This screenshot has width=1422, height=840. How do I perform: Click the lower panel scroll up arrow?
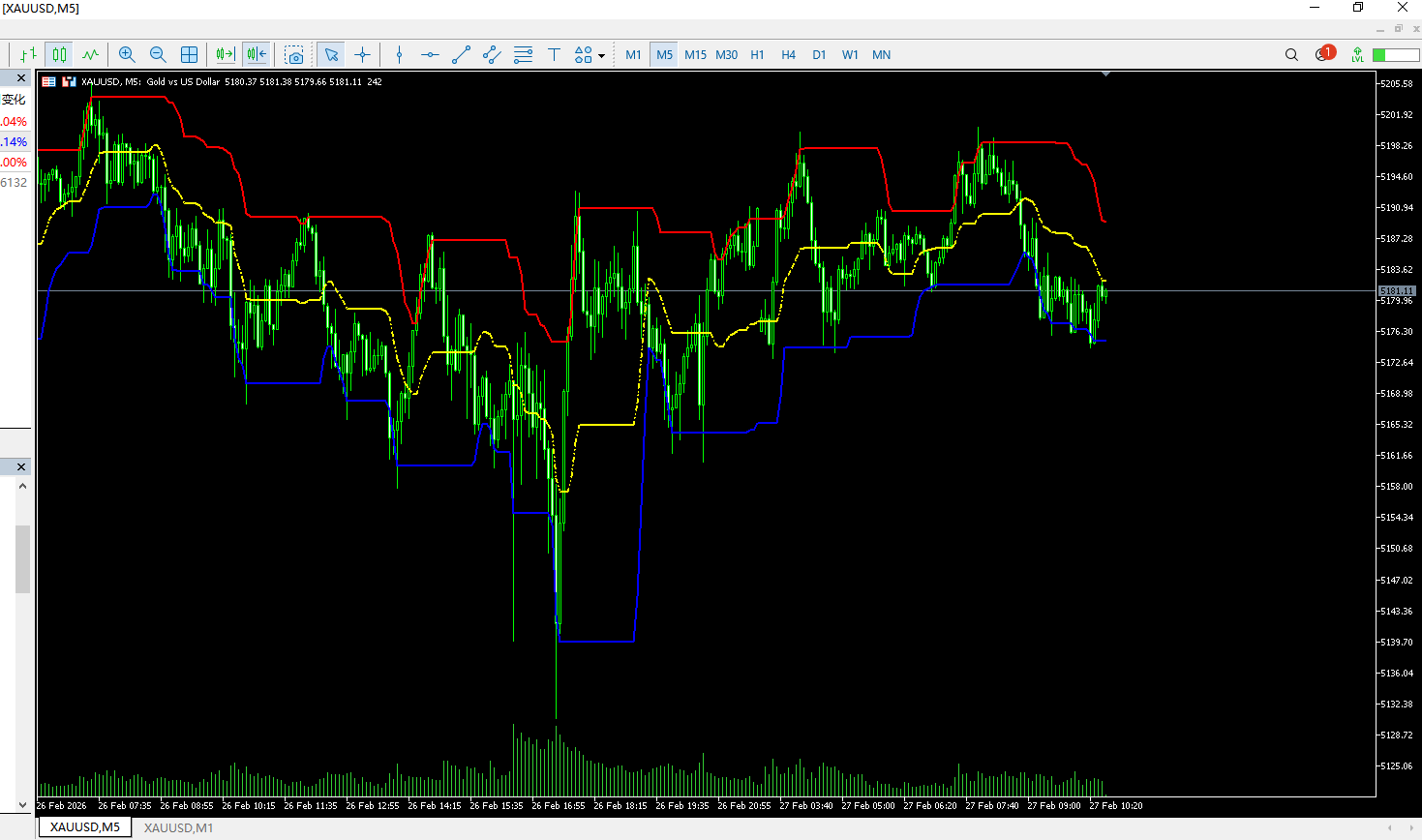point(22,487)
